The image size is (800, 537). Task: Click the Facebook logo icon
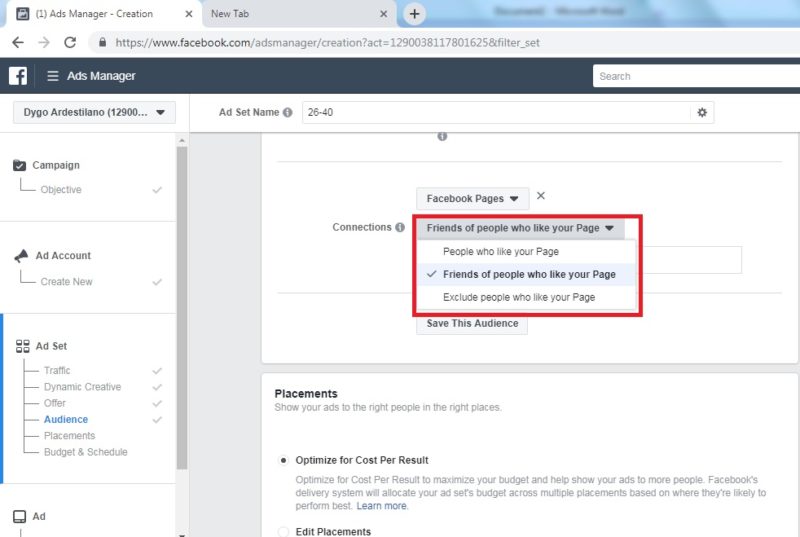click(x=18, y=76)
